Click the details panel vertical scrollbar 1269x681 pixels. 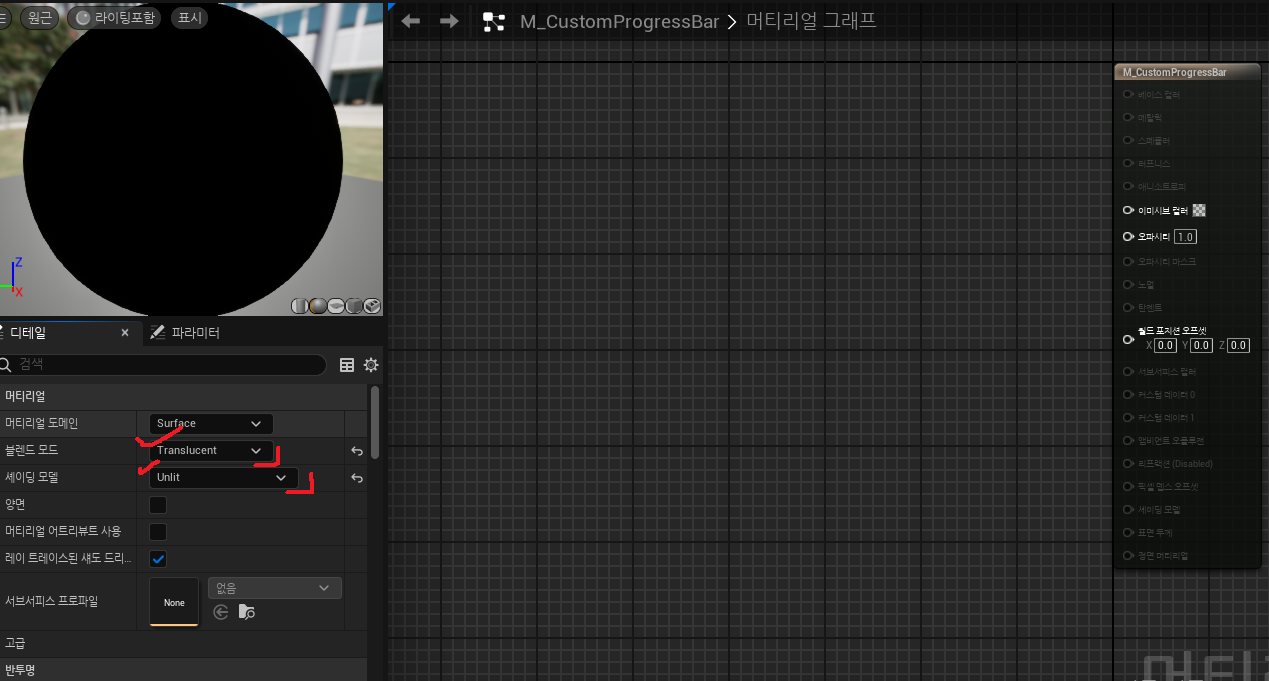(x=375, y=422)
